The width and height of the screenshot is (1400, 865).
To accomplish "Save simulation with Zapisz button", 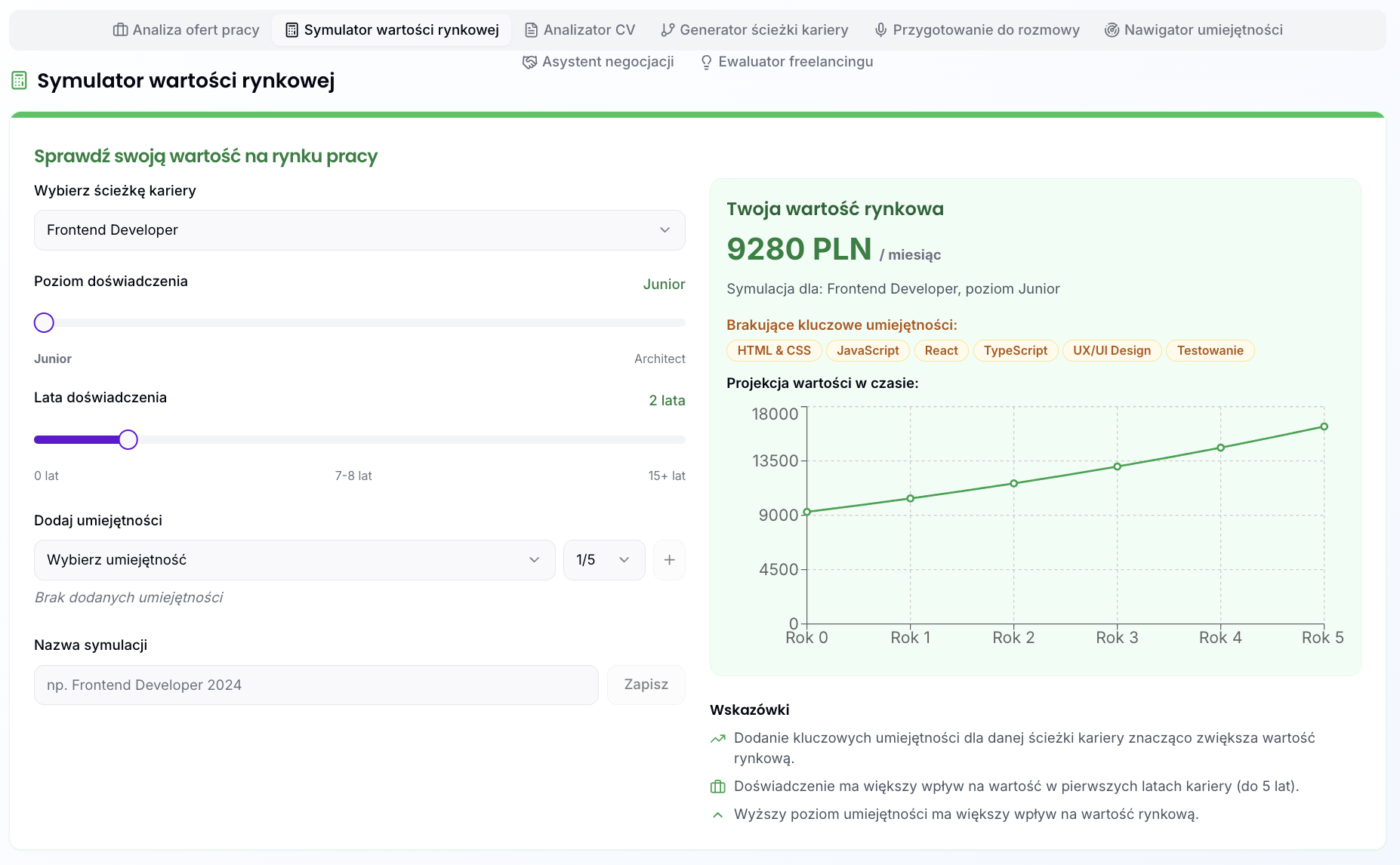I will [x=646, y=685].
